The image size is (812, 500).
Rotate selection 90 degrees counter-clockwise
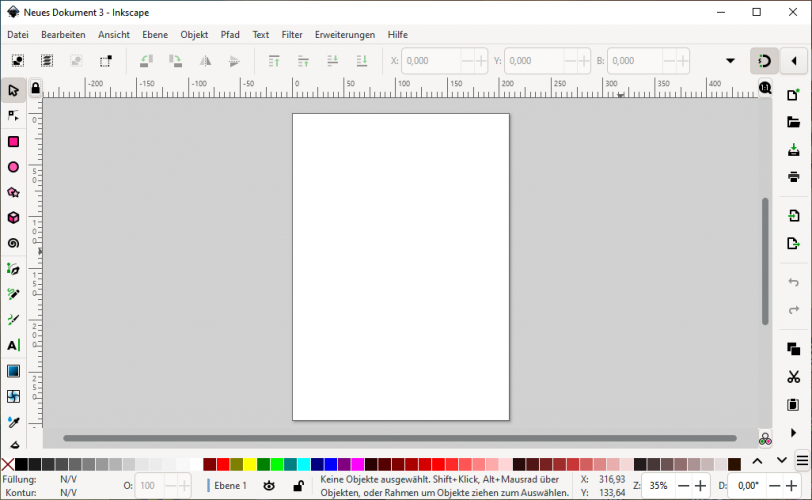coord(146,61)
